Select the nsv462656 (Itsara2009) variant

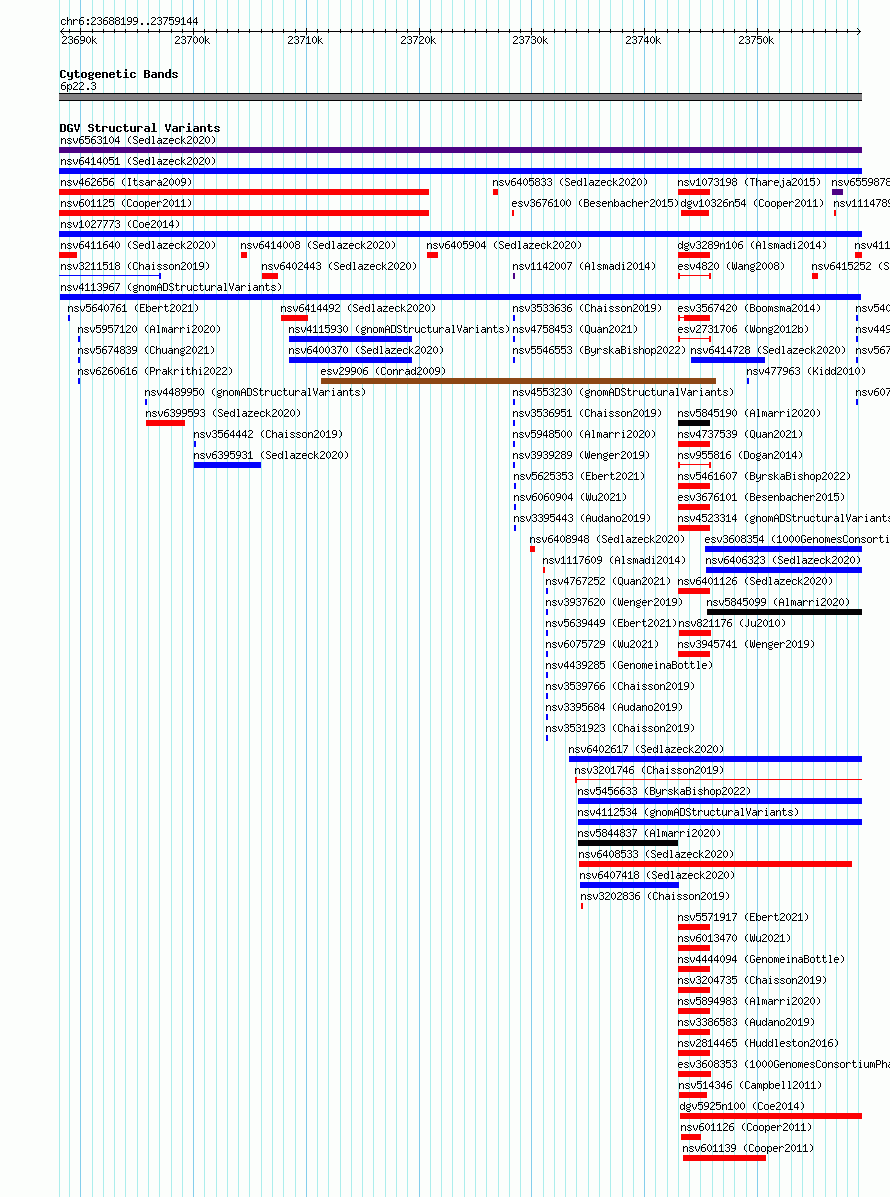pos(126,182)
